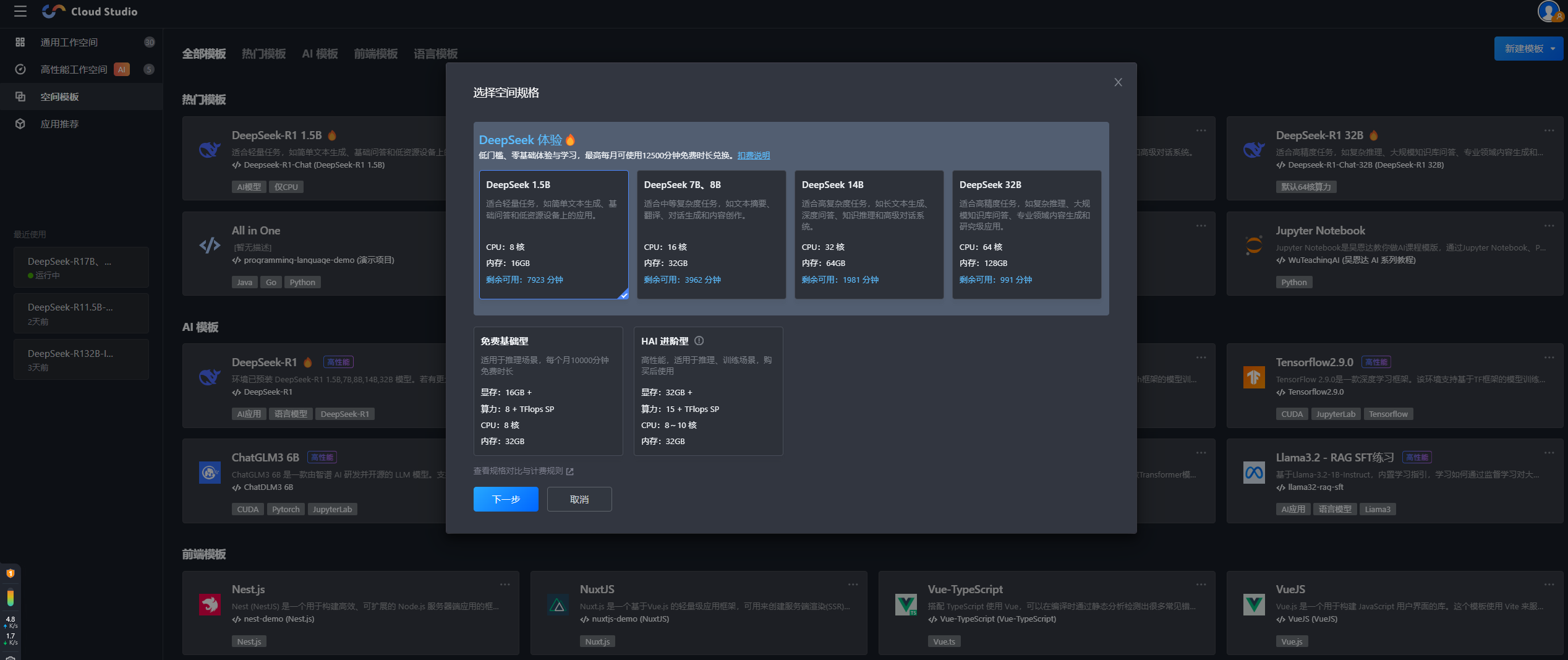Open more options on Tensorflow2.9.0 card
Image resolution: width=1568 pixels, height=660 pixels.
tap(1549, 358)
